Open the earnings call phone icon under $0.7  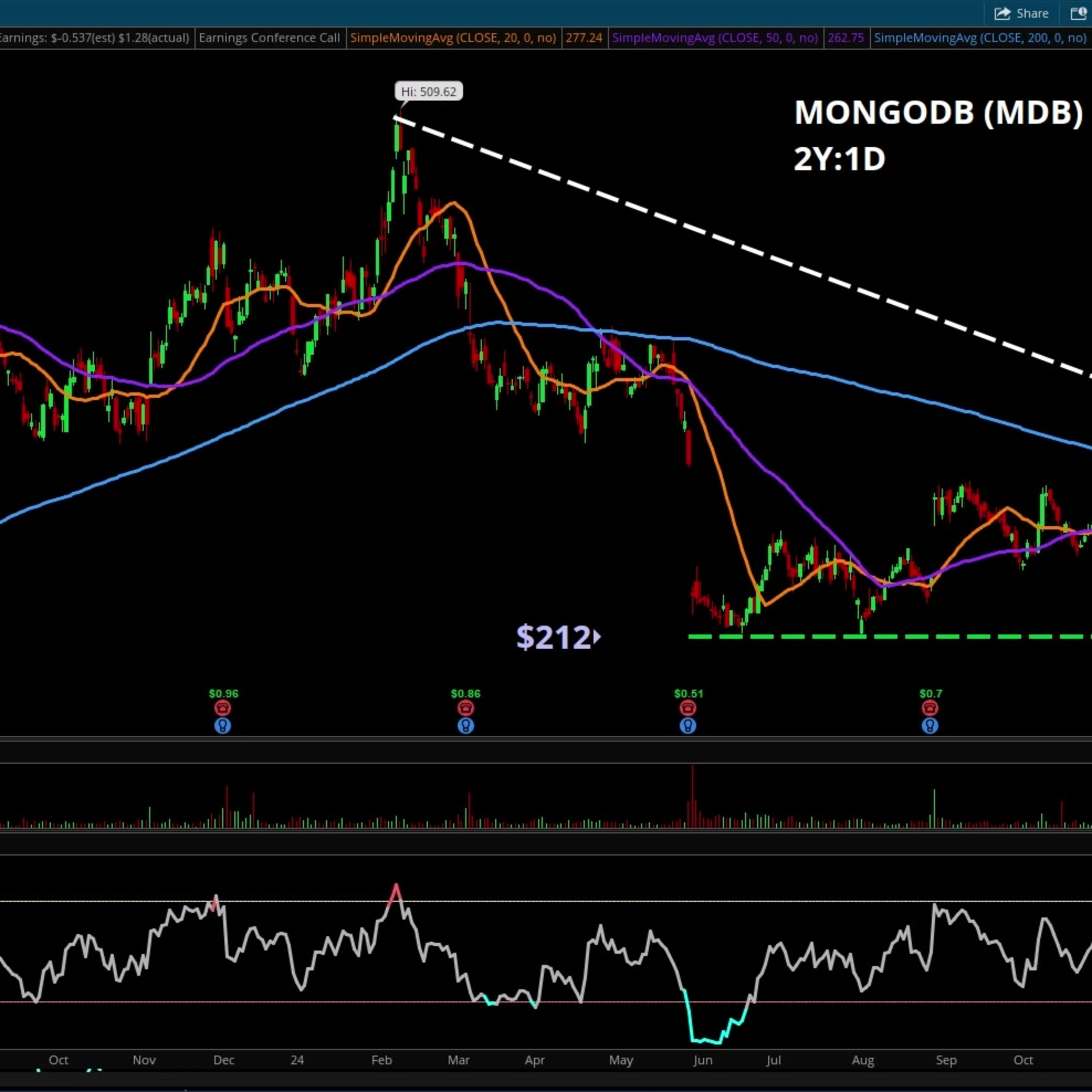(930, 708)
